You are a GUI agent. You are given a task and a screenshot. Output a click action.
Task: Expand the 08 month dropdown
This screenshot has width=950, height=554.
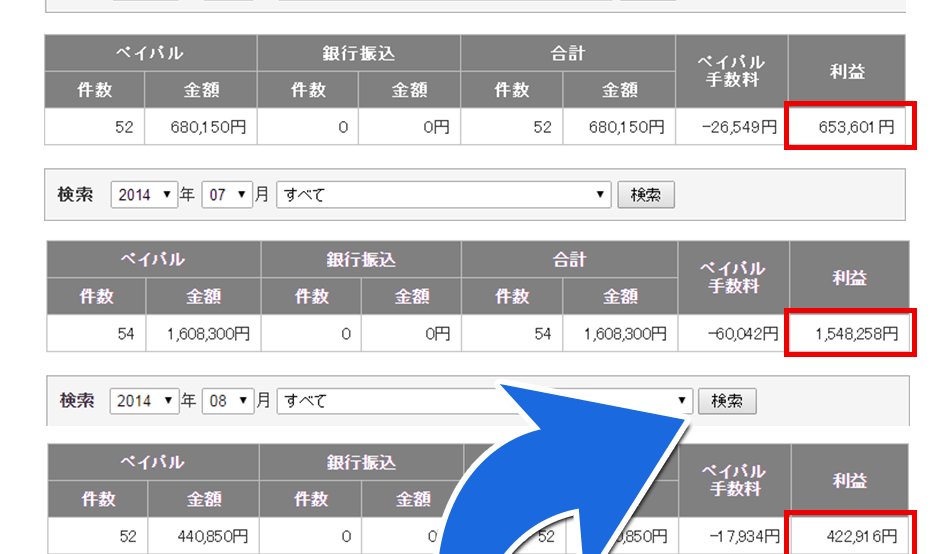(228, 401)
